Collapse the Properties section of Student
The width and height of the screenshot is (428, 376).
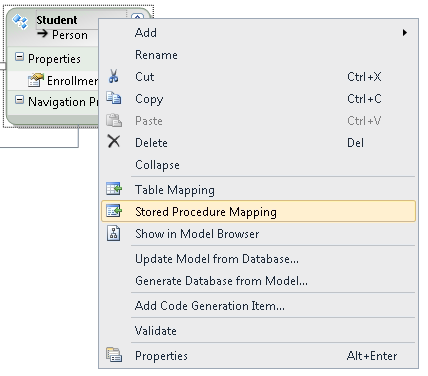pyautogui.click(x=19, y=57)
